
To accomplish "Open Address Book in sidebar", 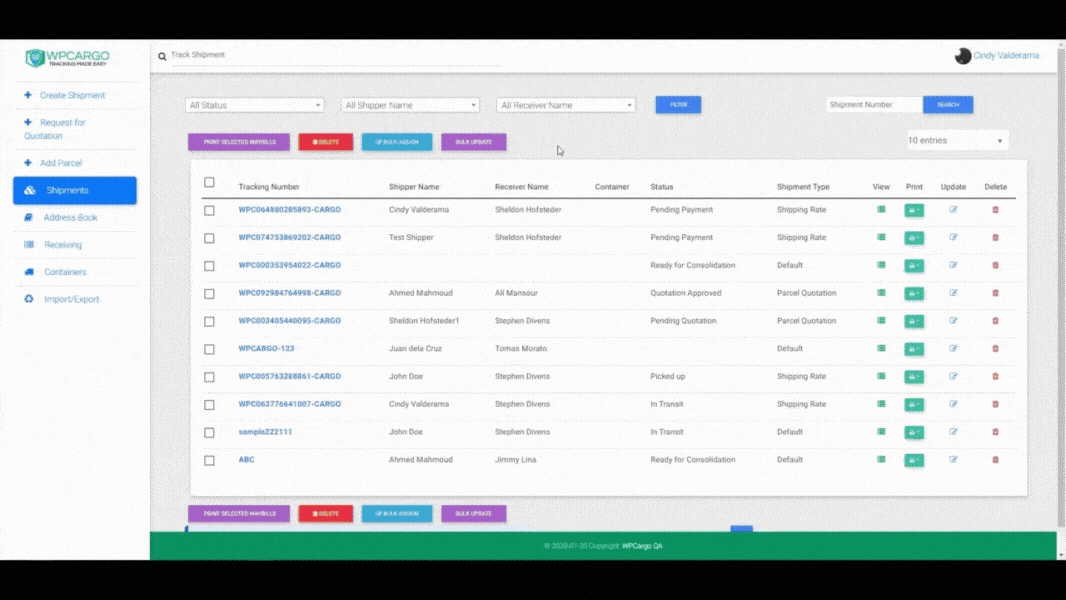I will pos(70,217).
